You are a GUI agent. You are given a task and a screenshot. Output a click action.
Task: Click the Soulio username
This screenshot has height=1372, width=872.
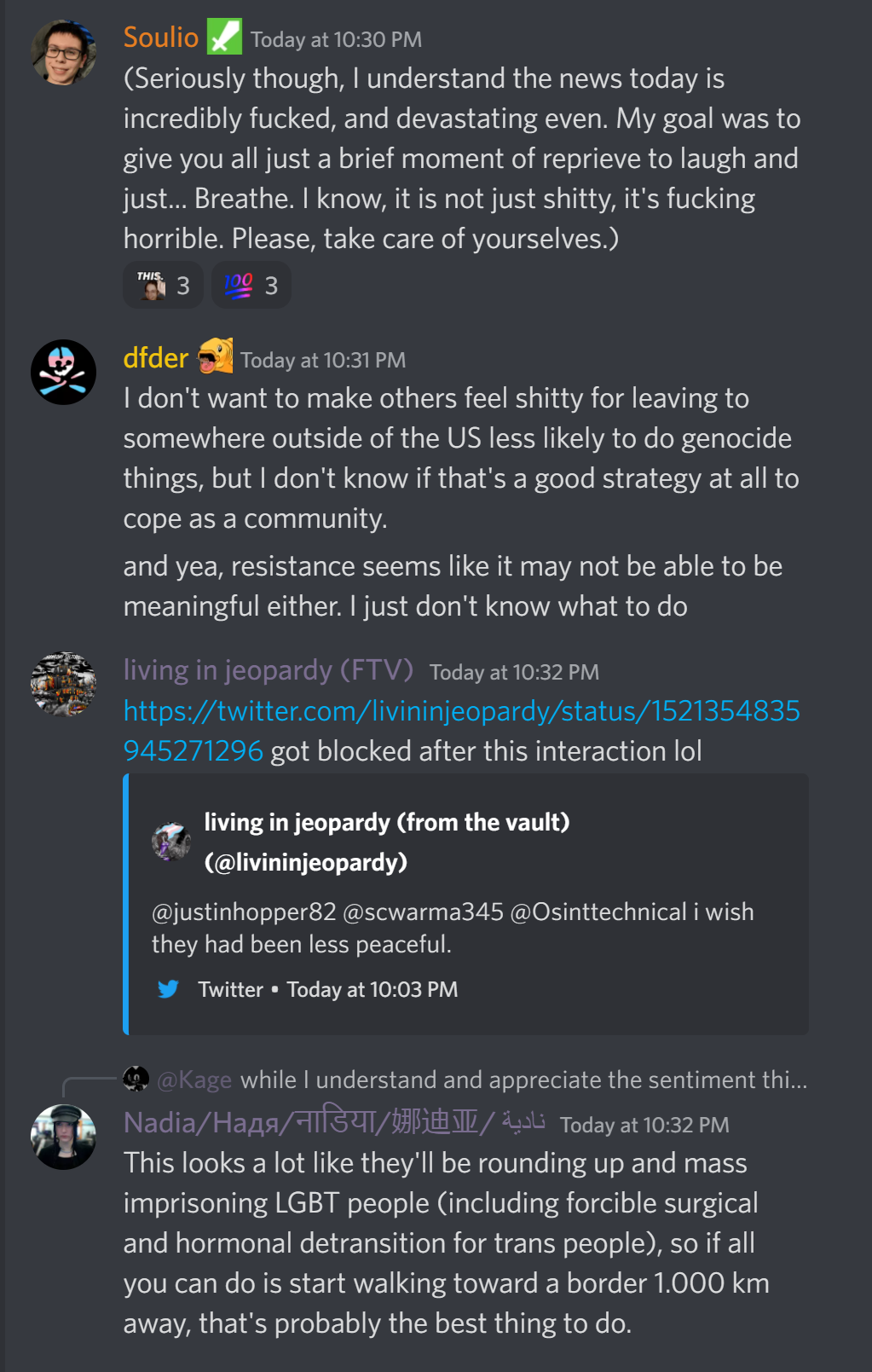click(161, 38)
